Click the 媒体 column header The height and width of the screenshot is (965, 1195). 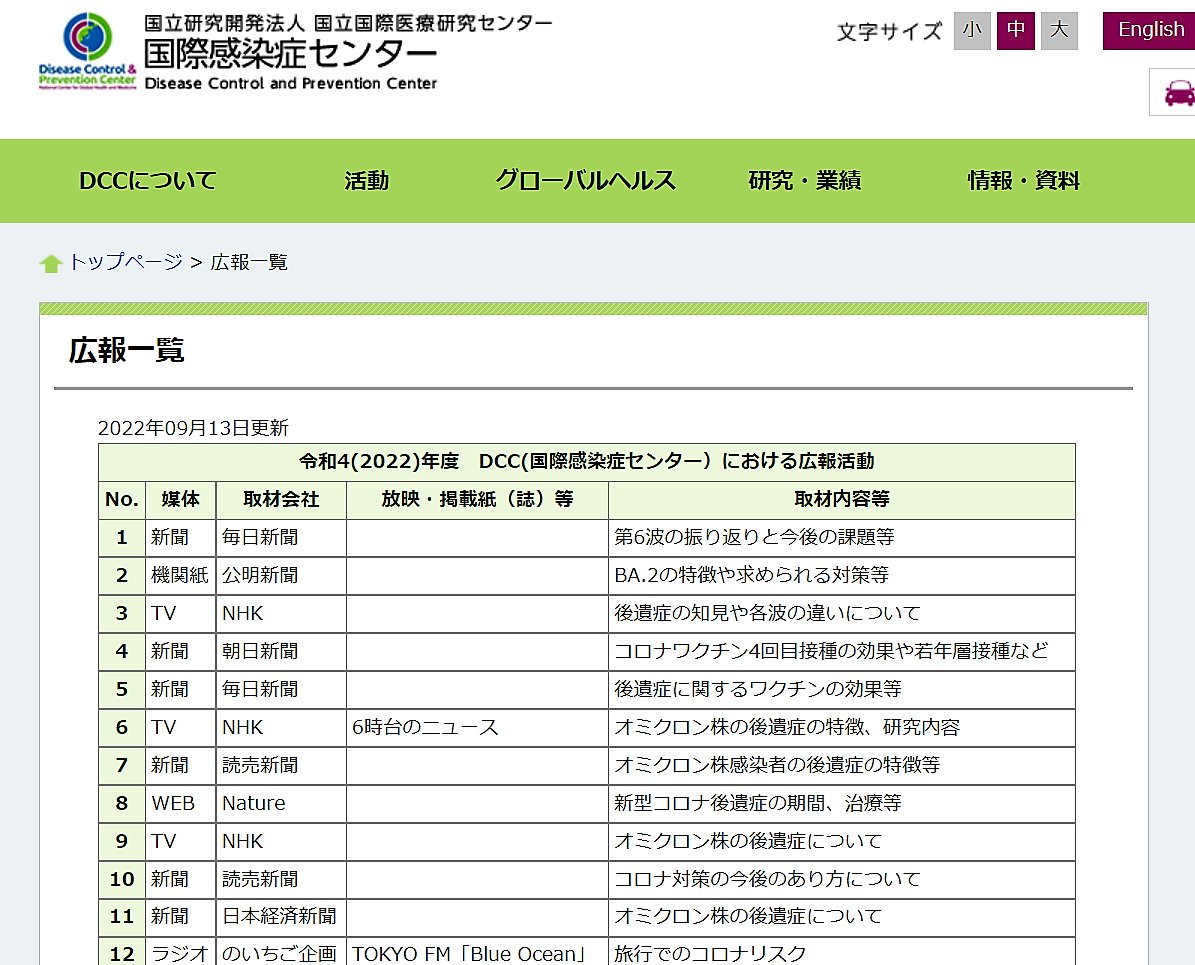click(181, 500)
